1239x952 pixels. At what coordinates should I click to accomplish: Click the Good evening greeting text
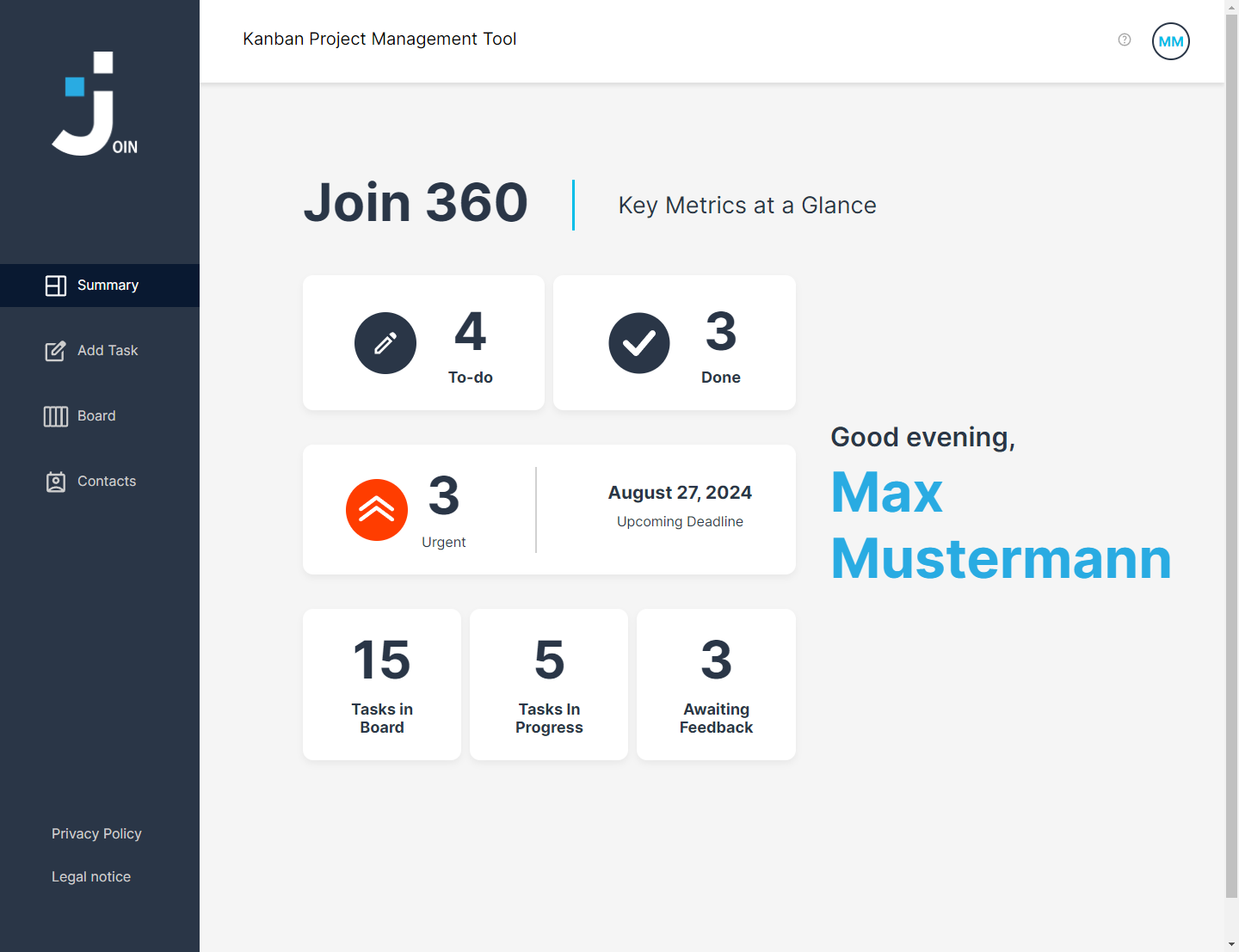922,438
